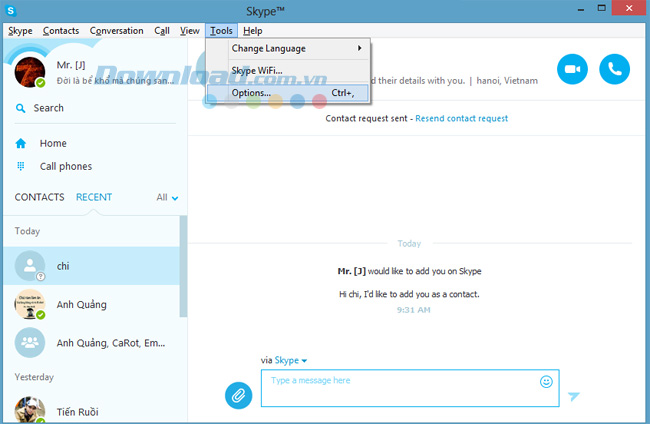Switch to the CONTACTS tab
The image size is (650, 424).
tap(39, 197)
